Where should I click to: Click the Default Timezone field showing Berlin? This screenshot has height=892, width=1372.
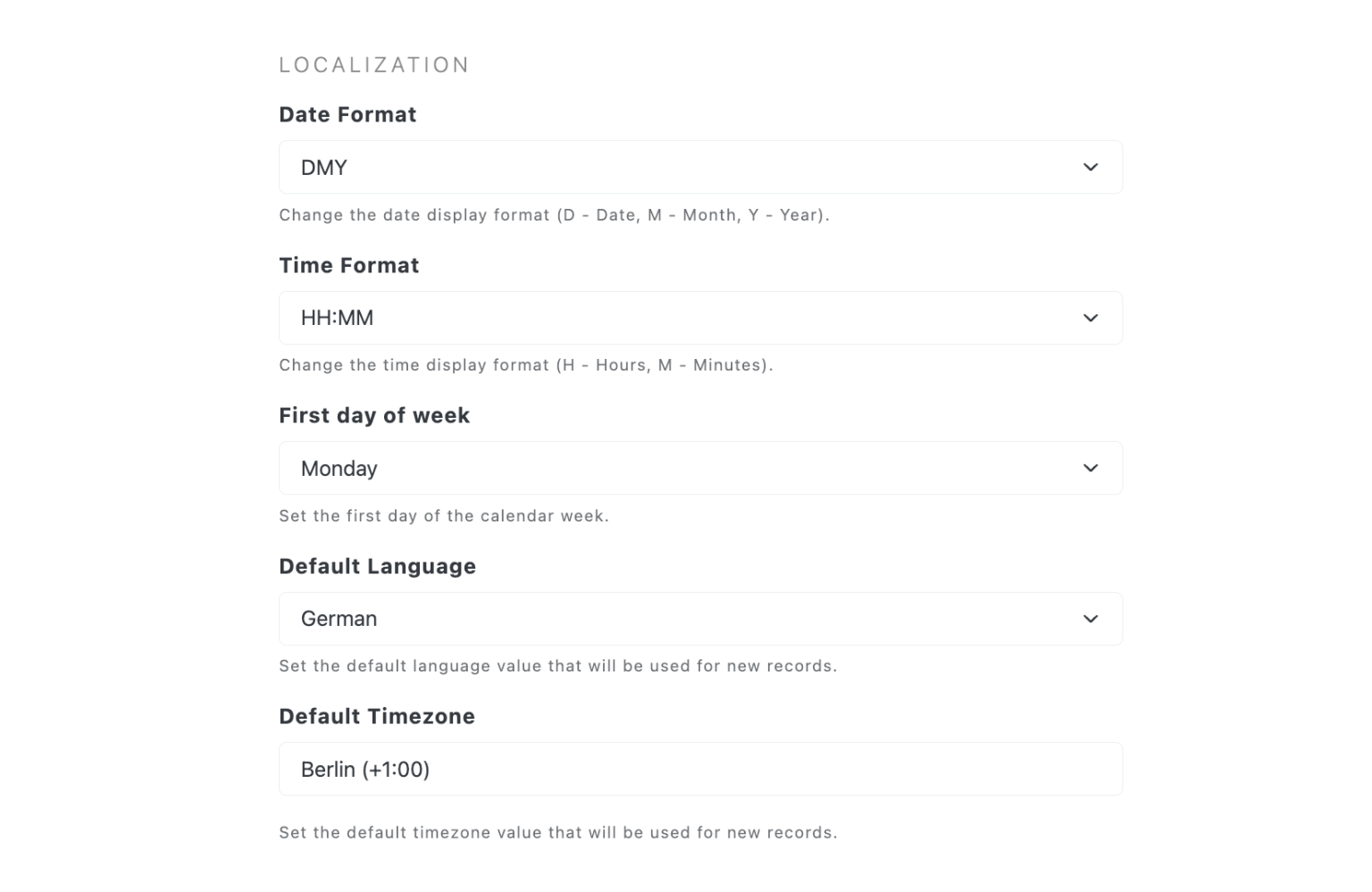coord(700,768)
